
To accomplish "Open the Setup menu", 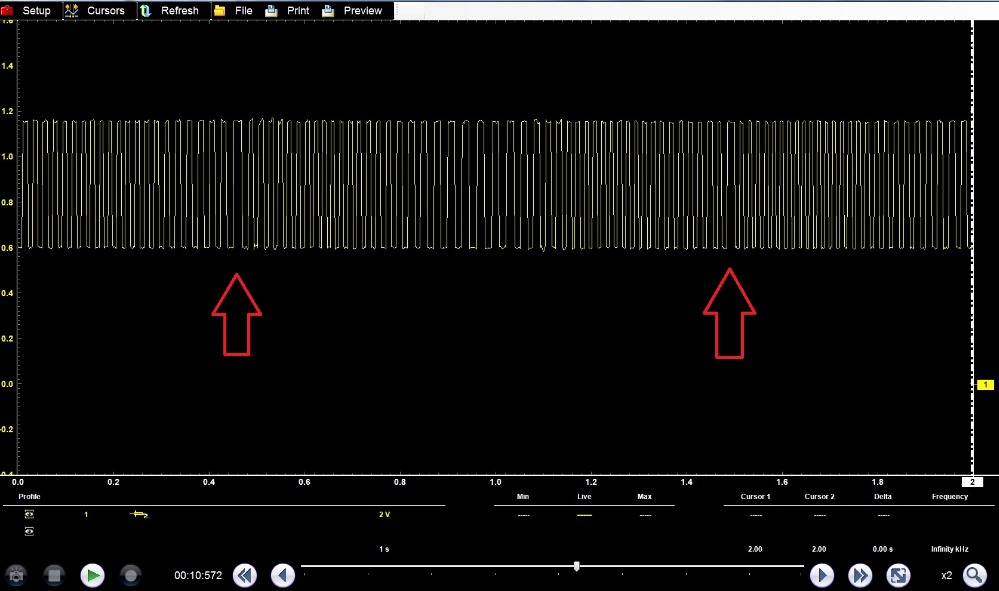I will (x=27, y=10).
